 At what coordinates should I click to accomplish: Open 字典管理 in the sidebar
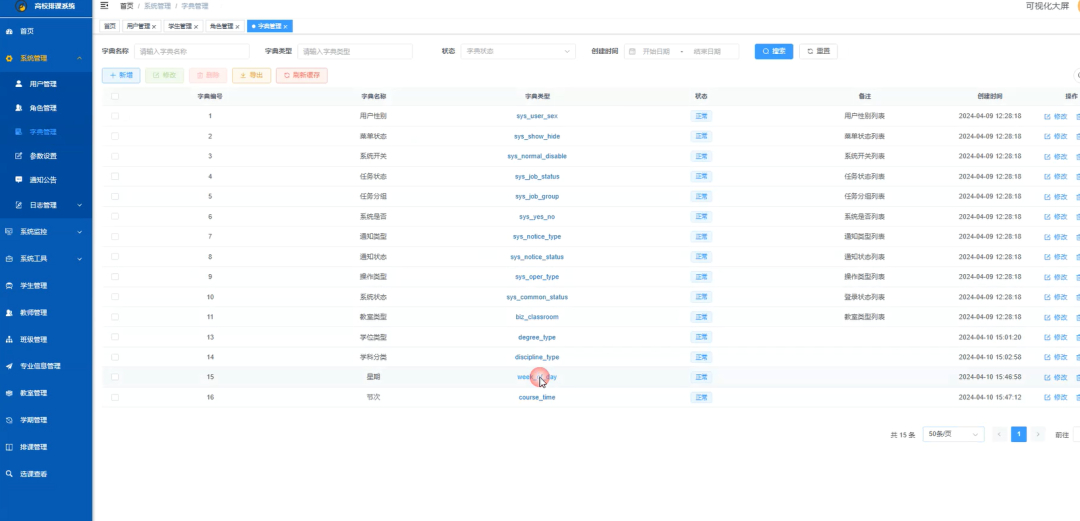coord(43,132)
